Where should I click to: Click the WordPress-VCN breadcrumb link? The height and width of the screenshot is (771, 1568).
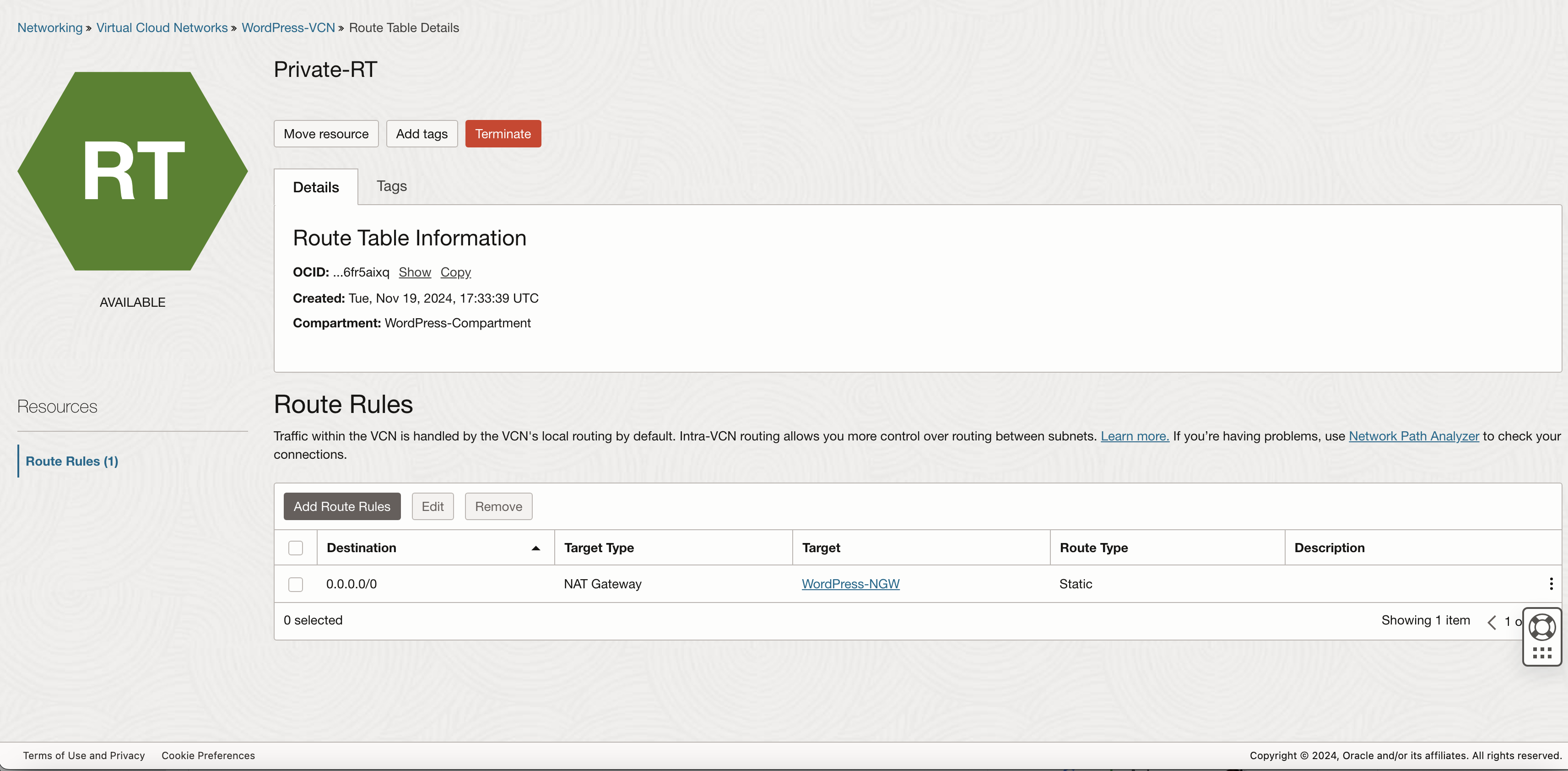pyautogui.click(x=288, y=27)
